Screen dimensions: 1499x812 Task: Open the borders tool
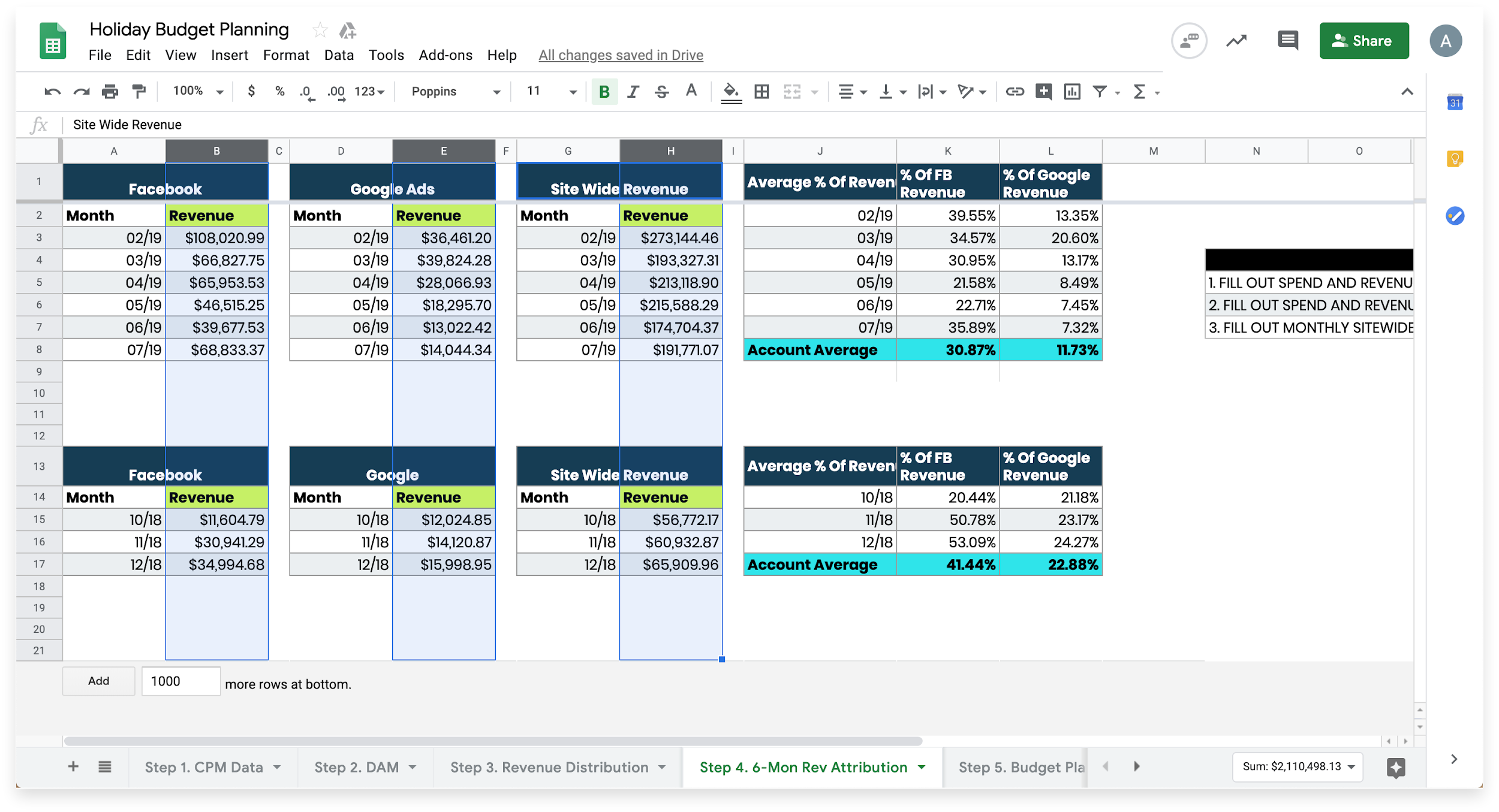click(761, 91)
